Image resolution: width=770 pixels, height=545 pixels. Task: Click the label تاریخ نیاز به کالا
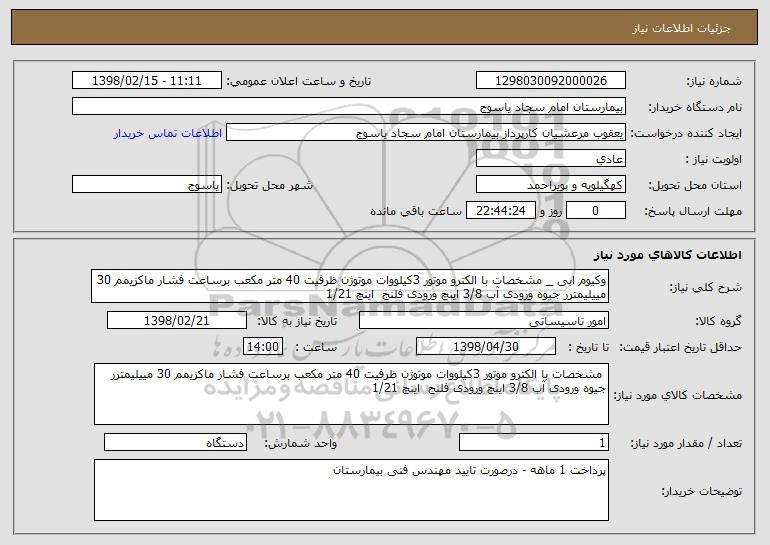click(297, 321)
